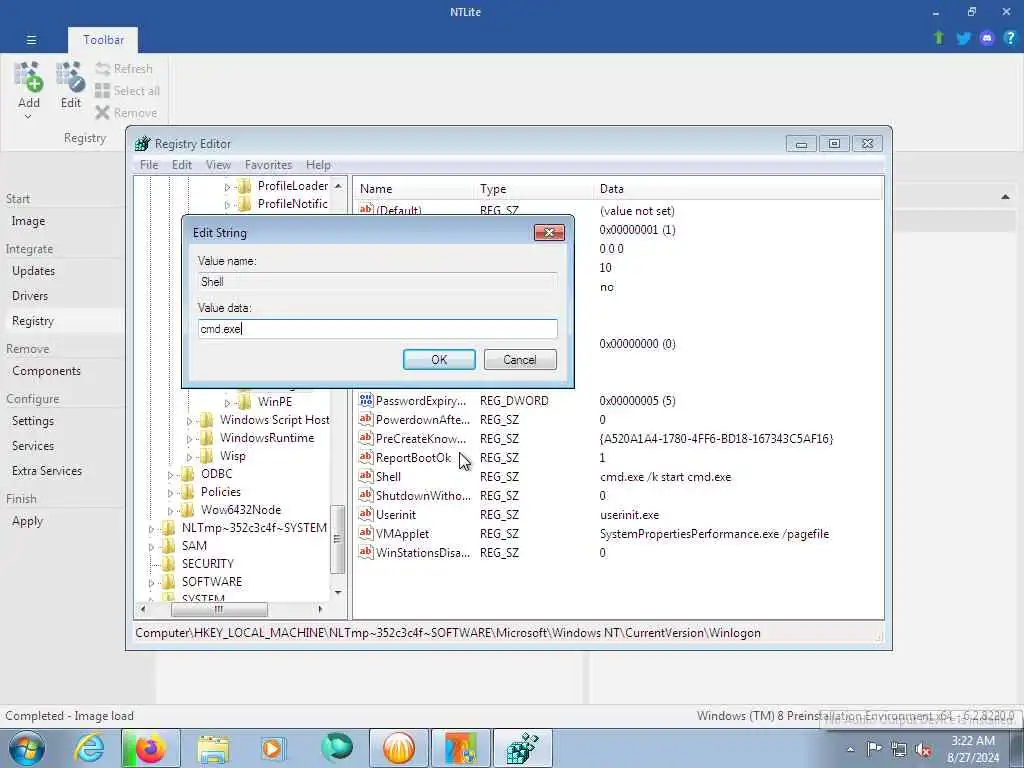Click the Value name field showing Shell

click(377, 281)
